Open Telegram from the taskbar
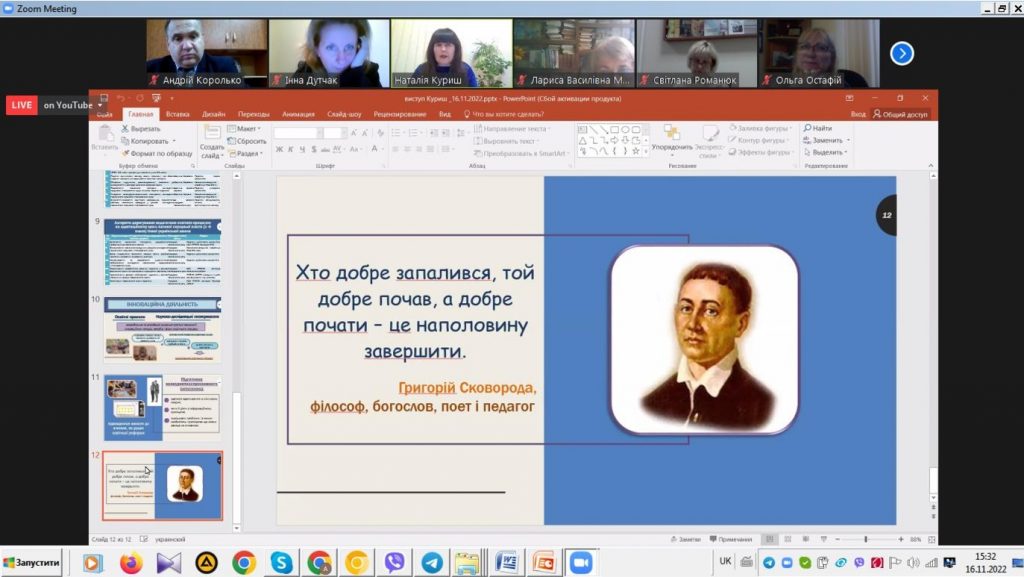The width and height of the screenshot is (1024, 577). coord(432,563)
